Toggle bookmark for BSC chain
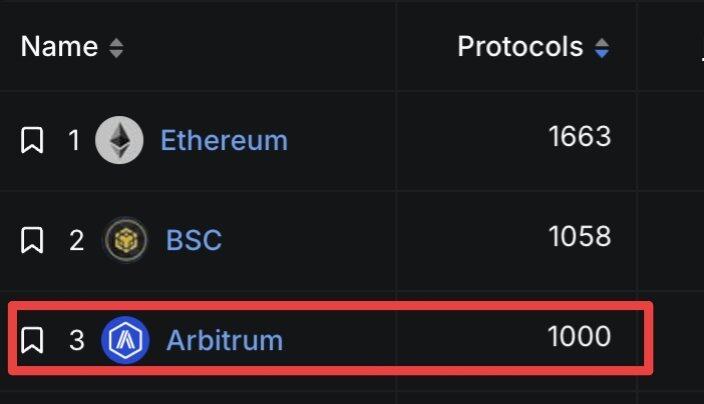 click(32, 240)
